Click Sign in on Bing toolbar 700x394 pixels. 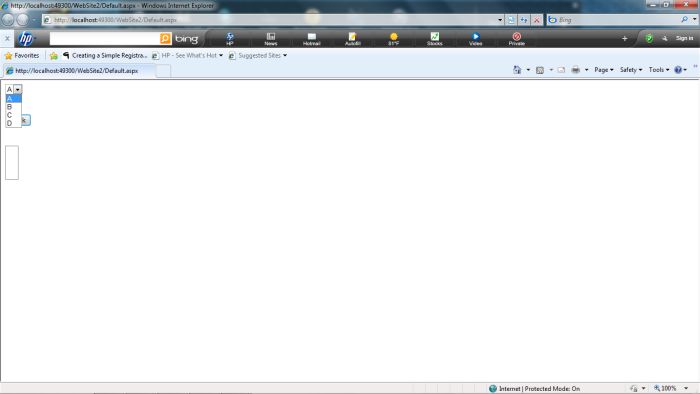coord(684,39)
